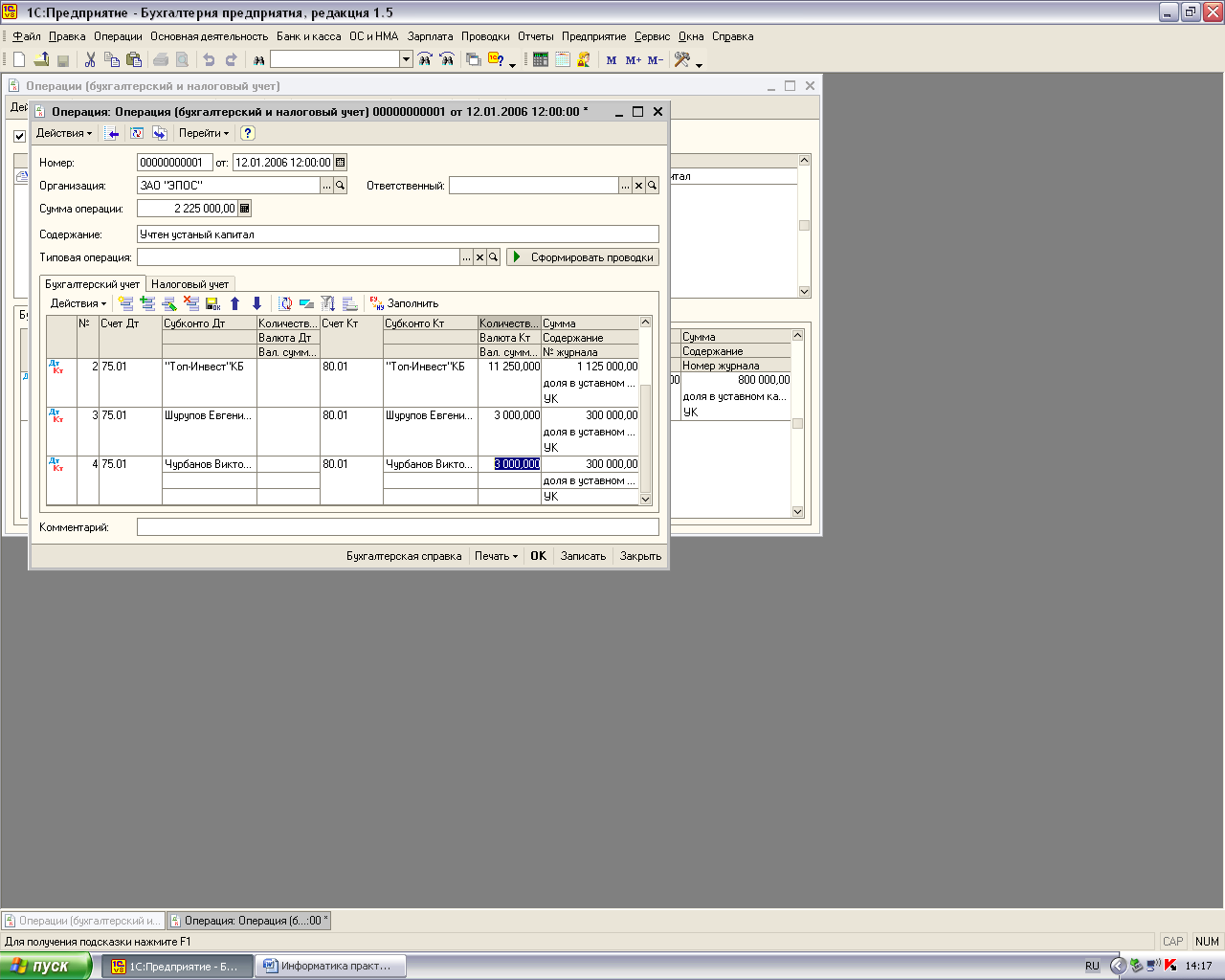The width and height of the screenshot is (1225, 980).
Task: Click the delete row icon with red X
Action: pyautogui.click(x=191, y=303)
